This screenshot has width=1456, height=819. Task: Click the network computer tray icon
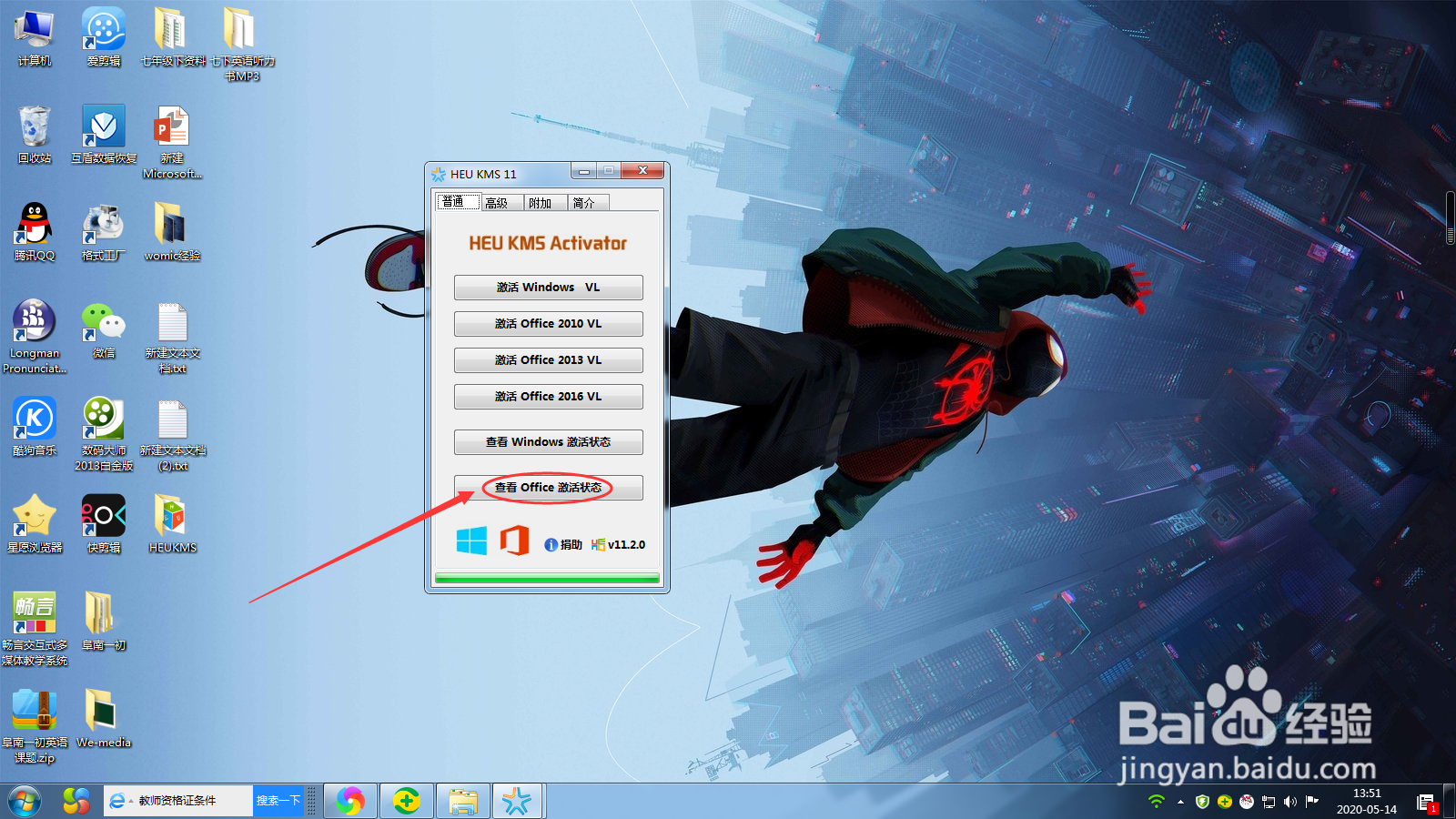[x=1269, y=802]
